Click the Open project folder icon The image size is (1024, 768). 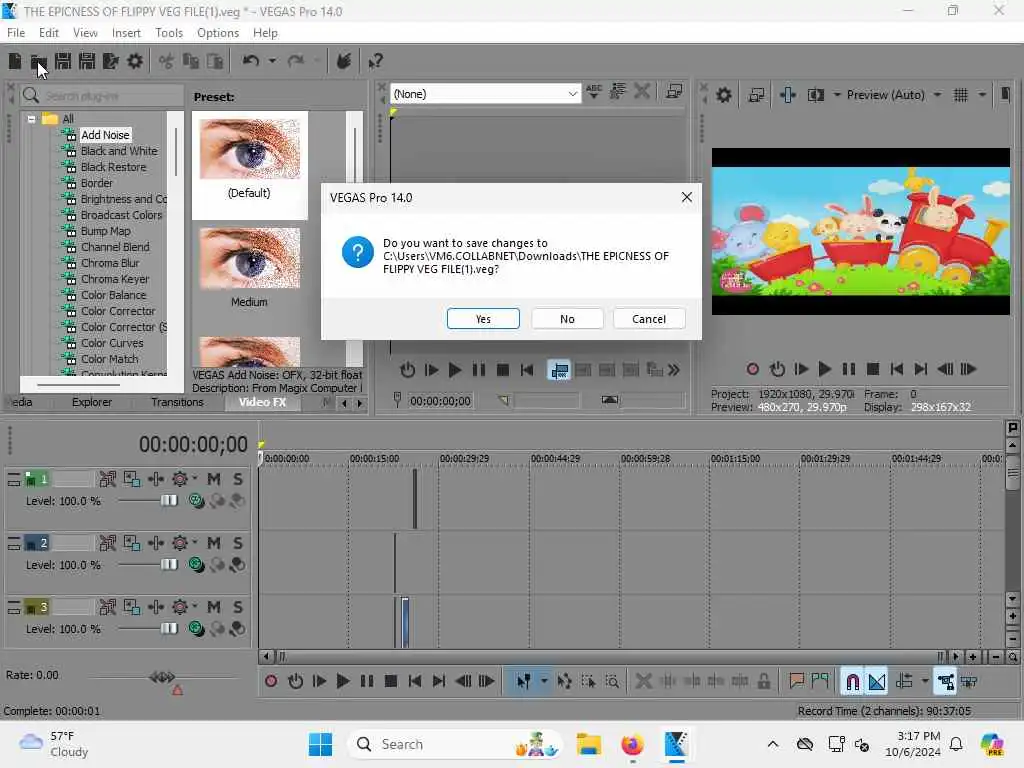39,61
